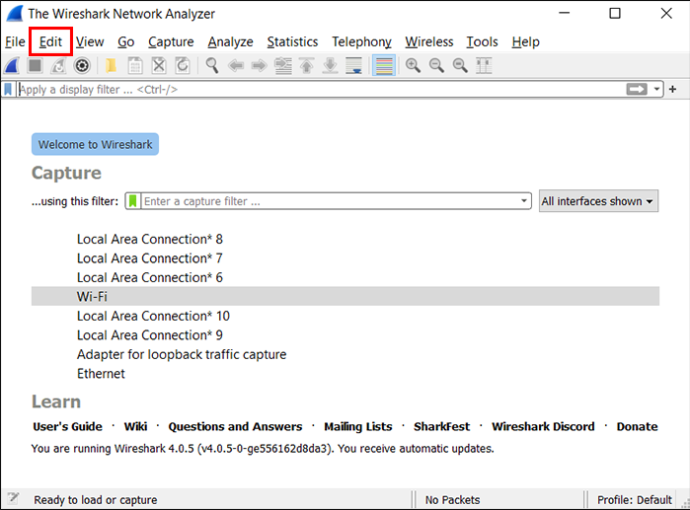690x510 pixels.
Task: Open expert information status bar icon
Action: [x=13, y=499]
